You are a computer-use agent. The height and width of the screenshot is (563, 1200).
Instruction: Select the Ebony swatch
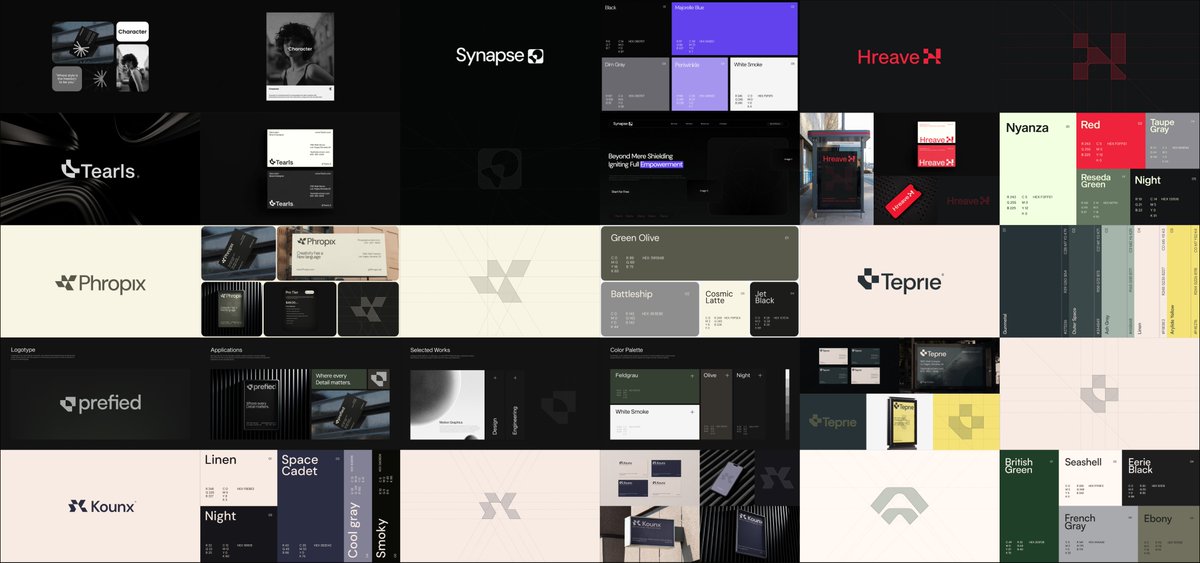(x=1168, y=534)
